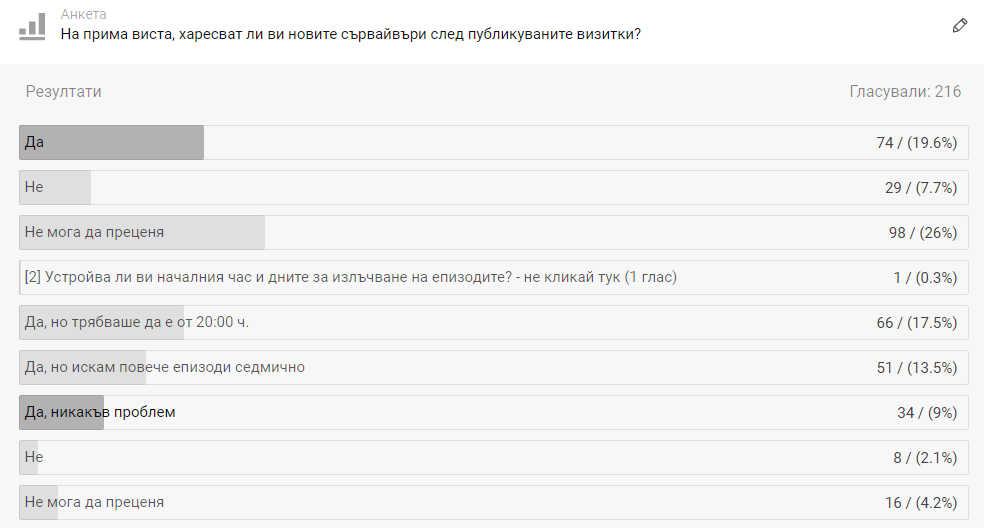This screenshot has height=528, width=984.
Task: Click the 'Анкета' label
Action: point(83,14)
